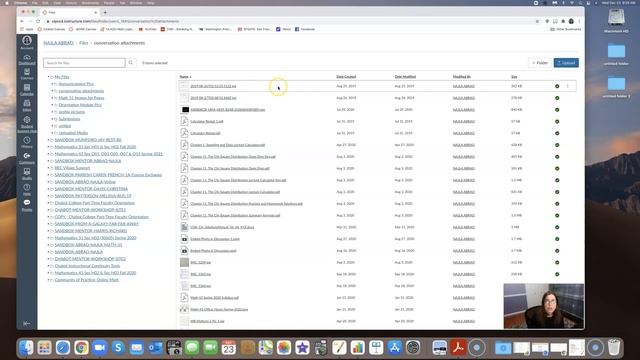Expand the profile pictures folder arrow
The height and width of the screenshot is (360, 640).
tap(52, 112)
